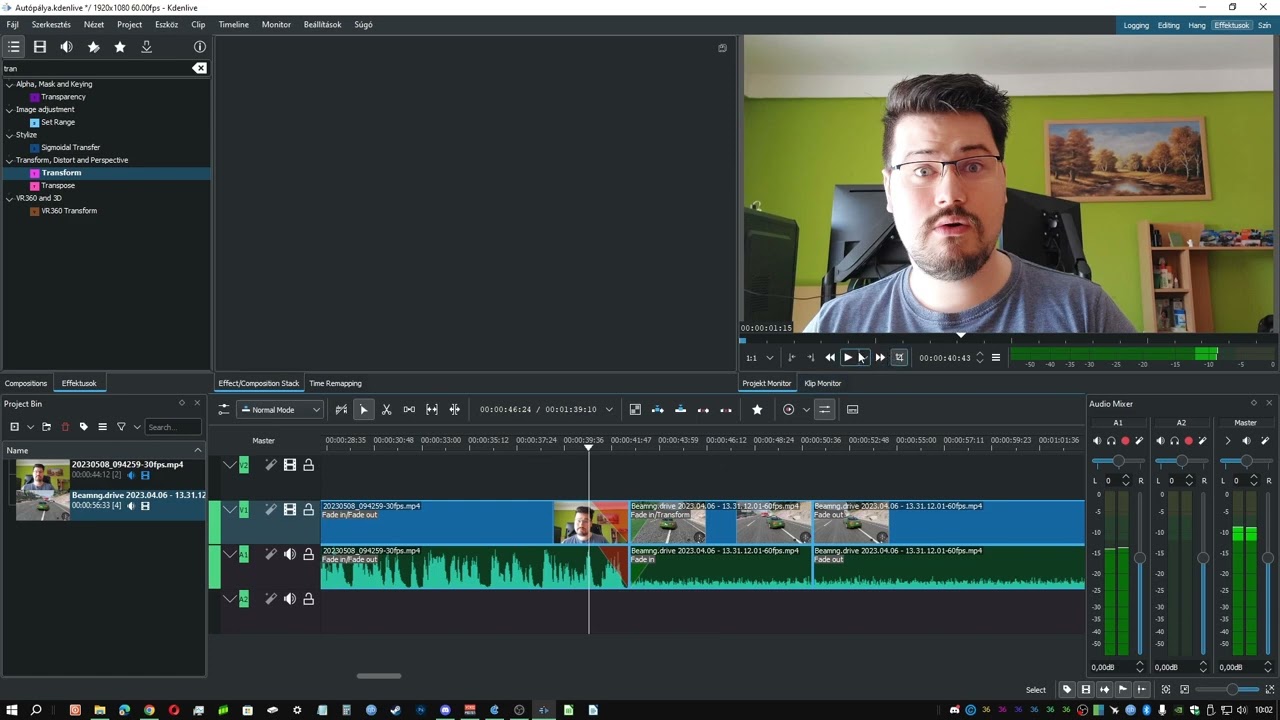Viewport: 1280px width, 720px height.
Task: Clear the effects search field text
Action: [x=200, y=68]
